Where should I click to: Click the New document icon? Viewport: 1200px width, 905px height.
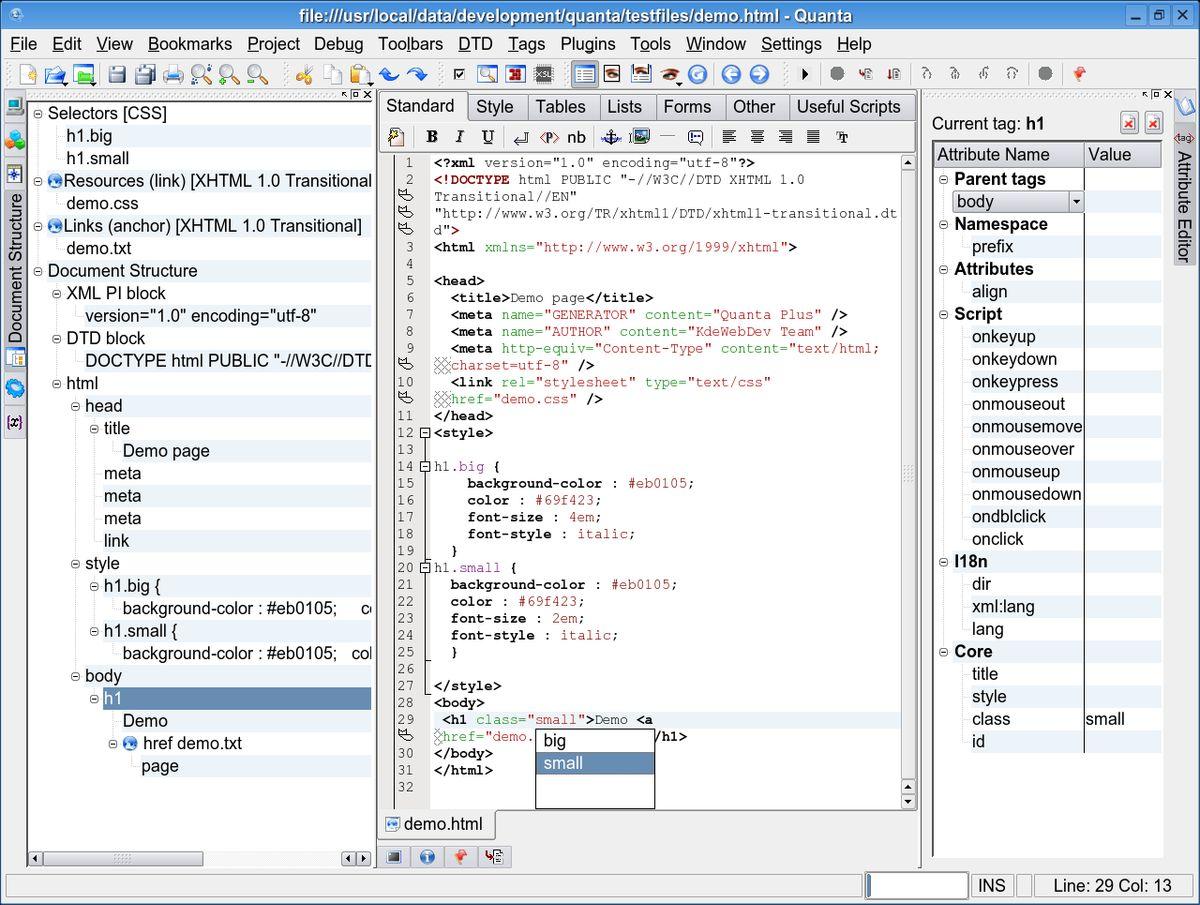28,74
